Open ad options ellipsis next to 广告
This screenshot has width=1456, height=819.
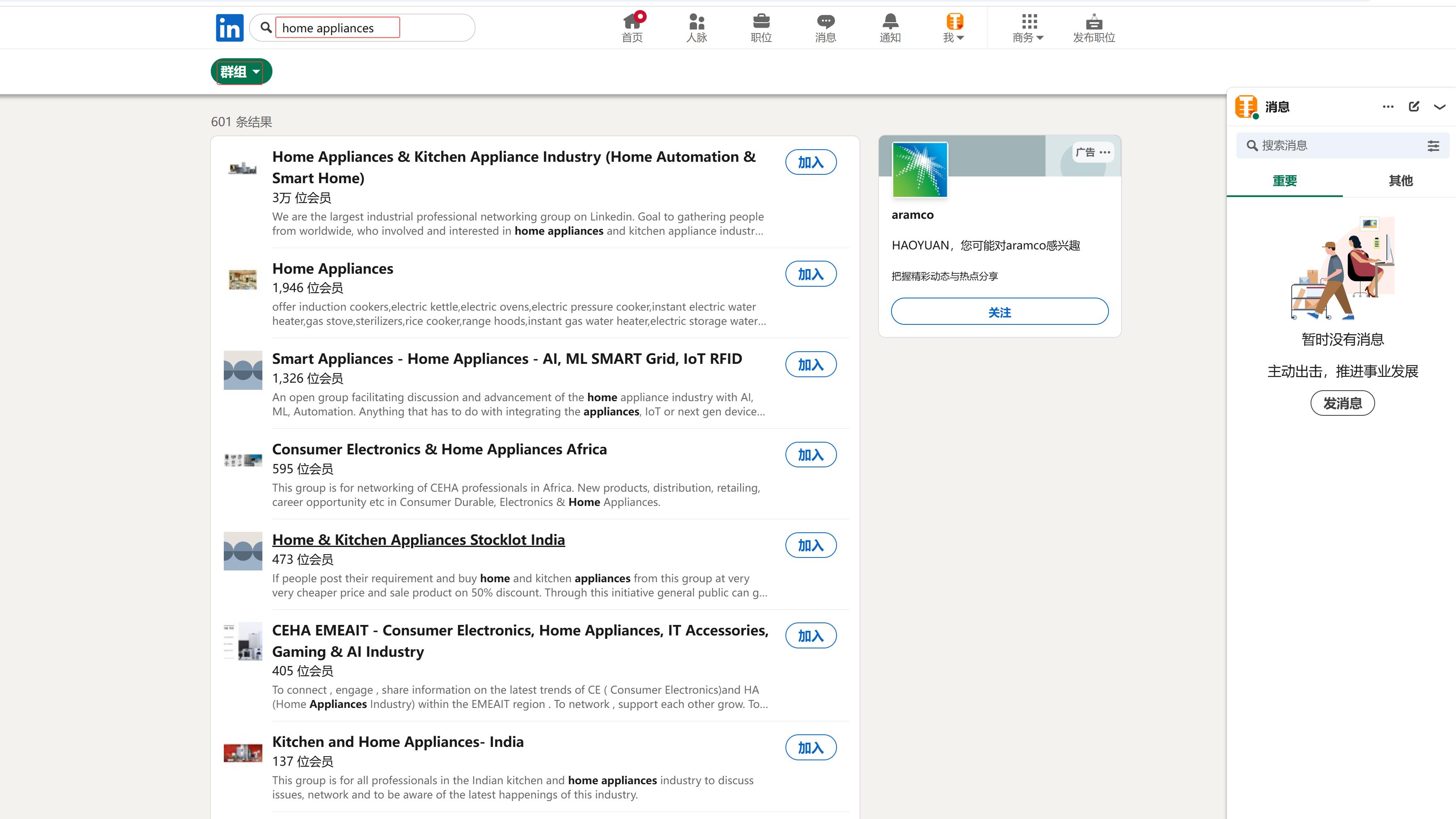click(1105, 152)
